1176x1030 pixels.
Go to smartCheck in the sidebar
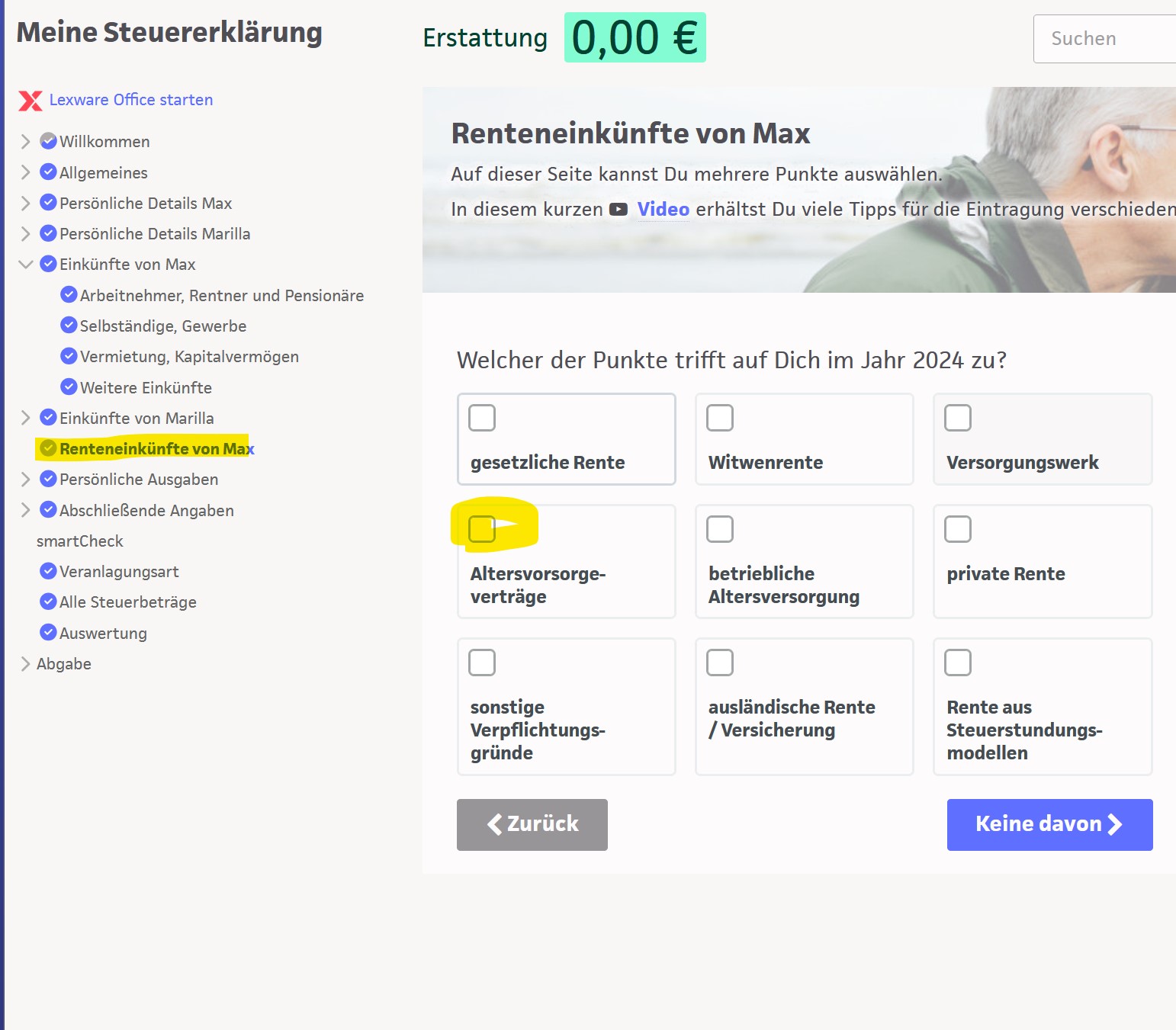pyautogui.click(x=80, y=541)
